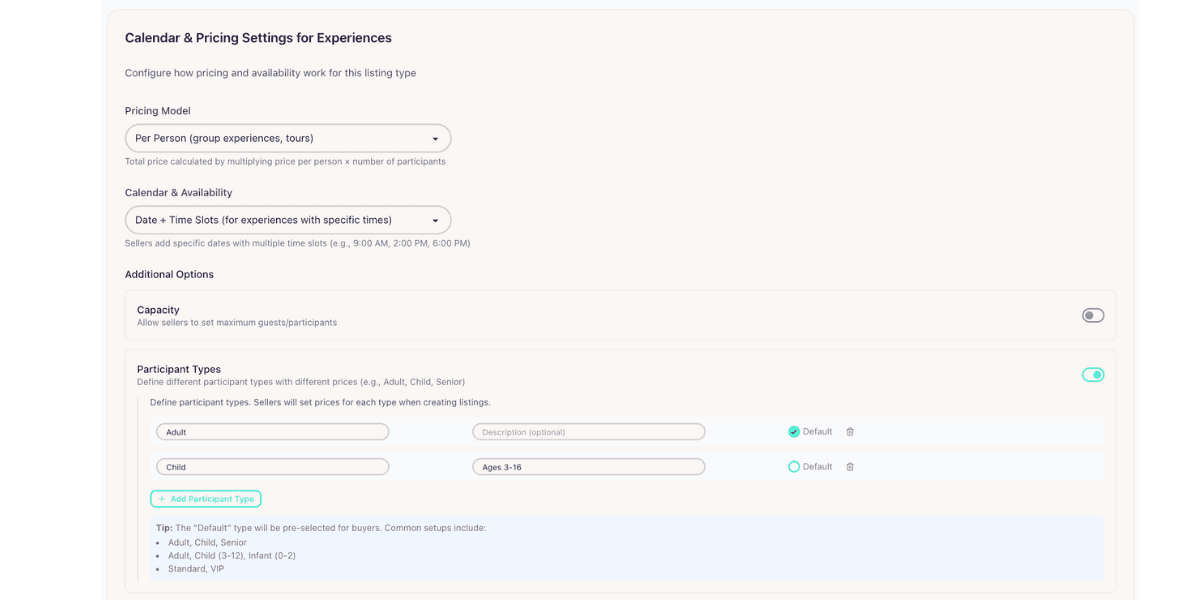1200x600 pixels.
Task: Click the Additional Options section label
Action: [168, 273]
